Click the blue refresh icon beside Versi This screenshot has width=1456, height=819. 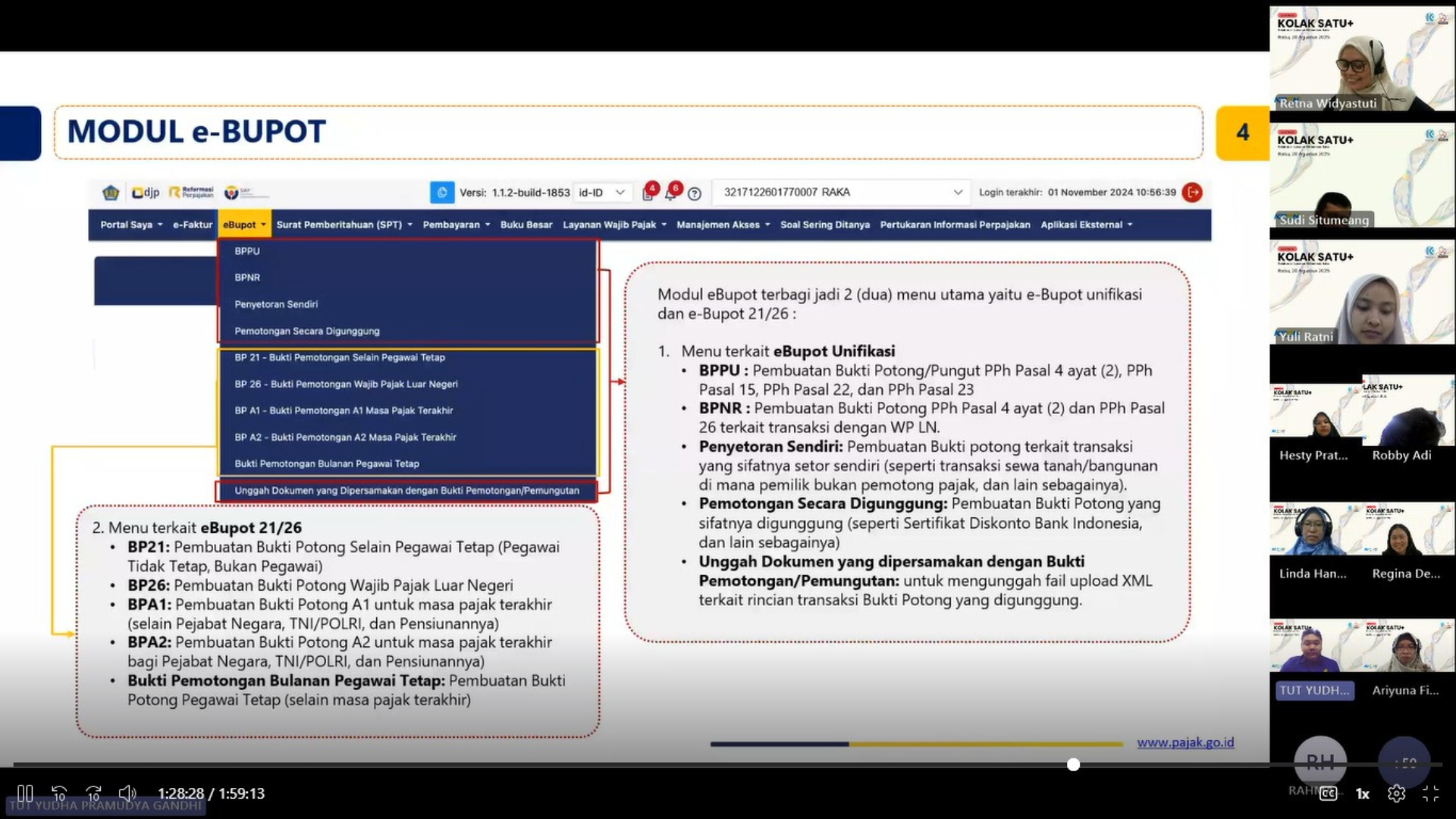pos(442,193)
